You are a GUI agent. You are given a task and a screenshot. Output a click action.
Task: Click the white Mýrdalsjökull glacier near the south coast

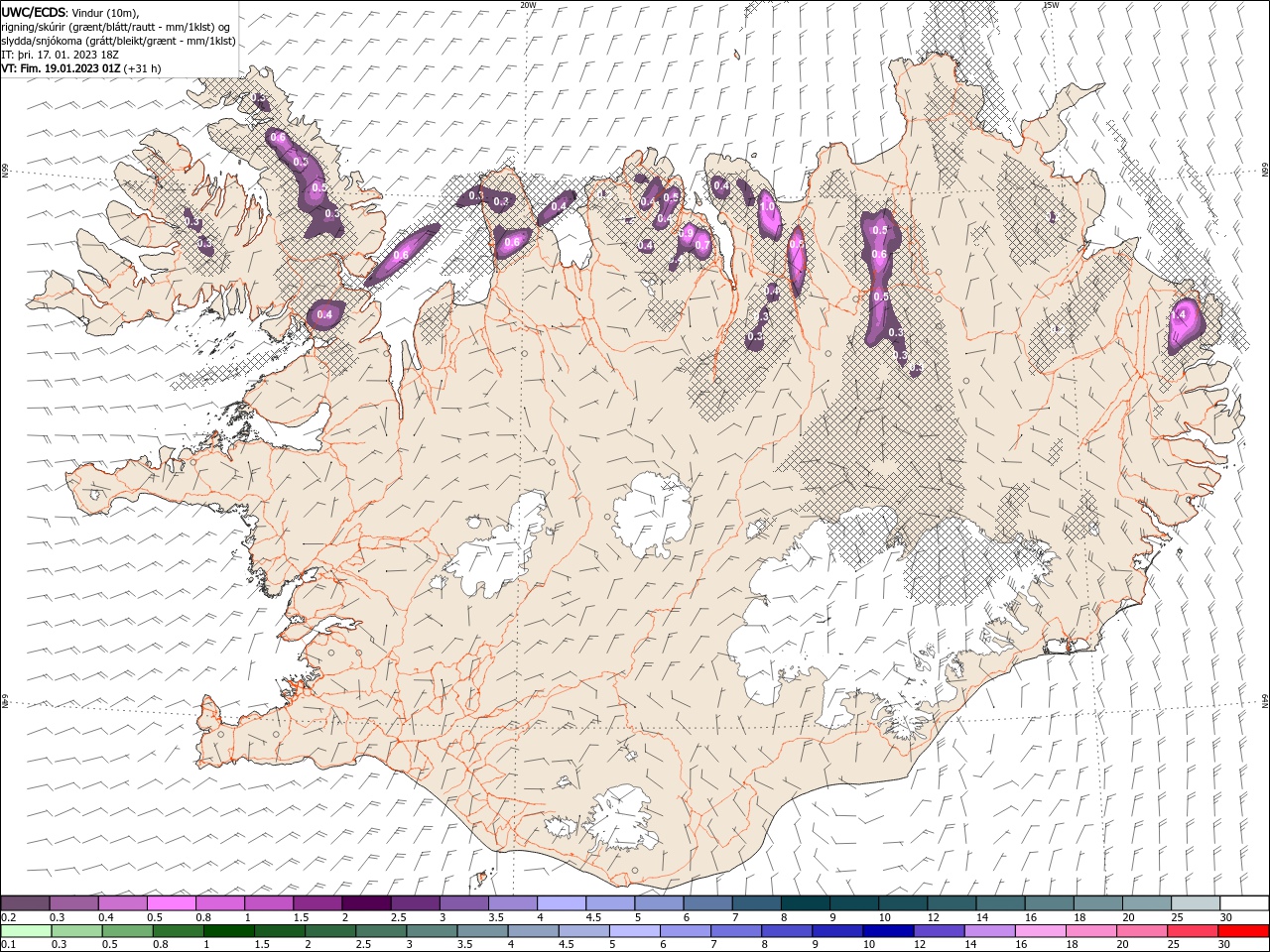(x=620, y=818)
